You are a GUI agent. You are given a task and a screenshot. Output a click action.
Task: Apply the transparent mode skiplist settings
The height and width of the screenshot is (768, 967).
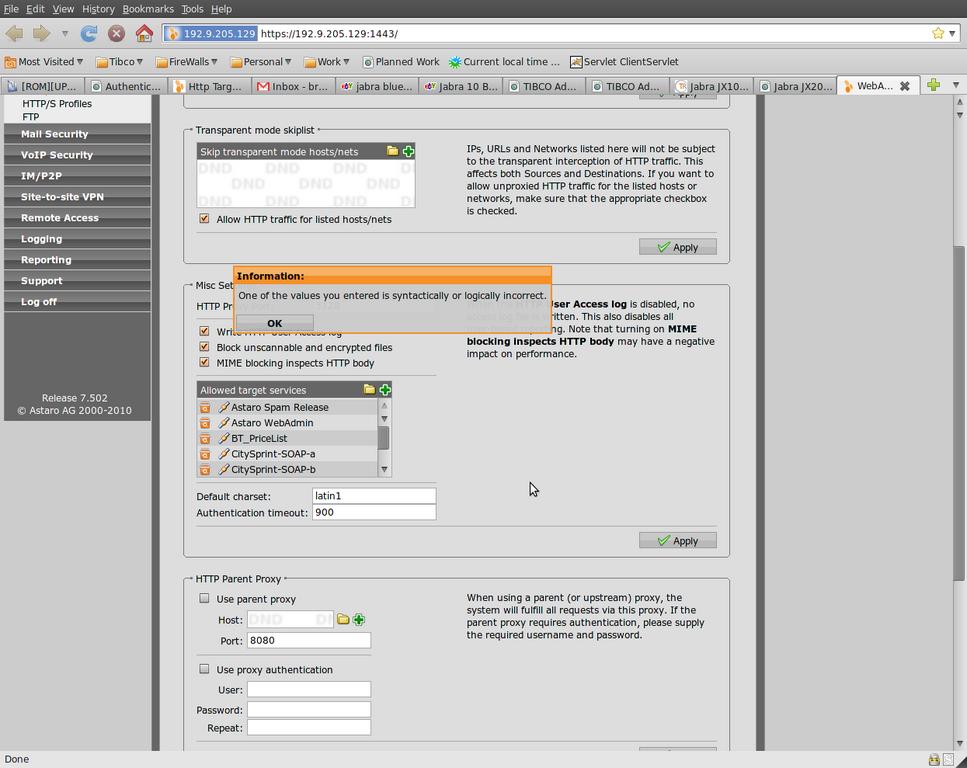click(x=677, y=247)
